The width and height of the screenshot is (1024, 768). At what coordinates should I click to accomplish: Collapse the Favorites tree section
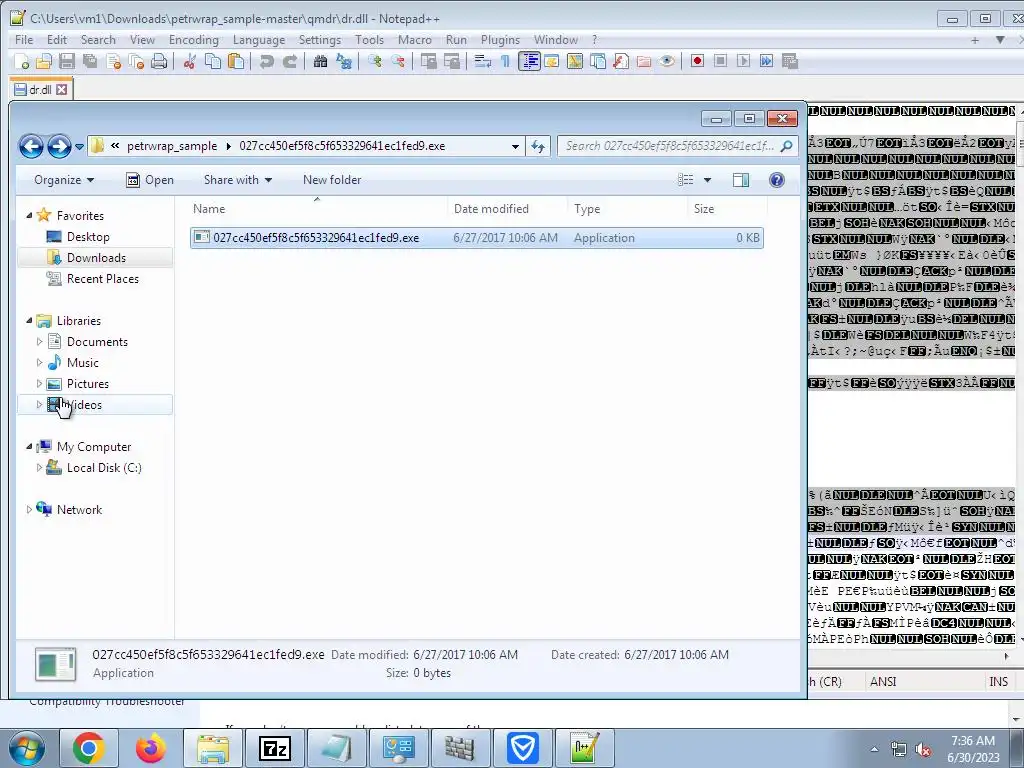pos(29,216)
